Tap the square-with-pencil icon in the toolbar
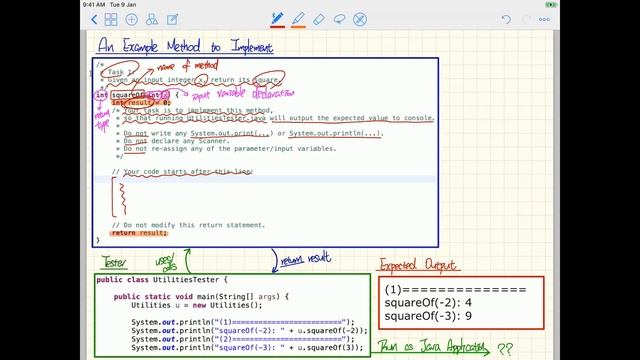Image resolution: width=640 pixels, height=360 pixels. (x=173, y=19)
